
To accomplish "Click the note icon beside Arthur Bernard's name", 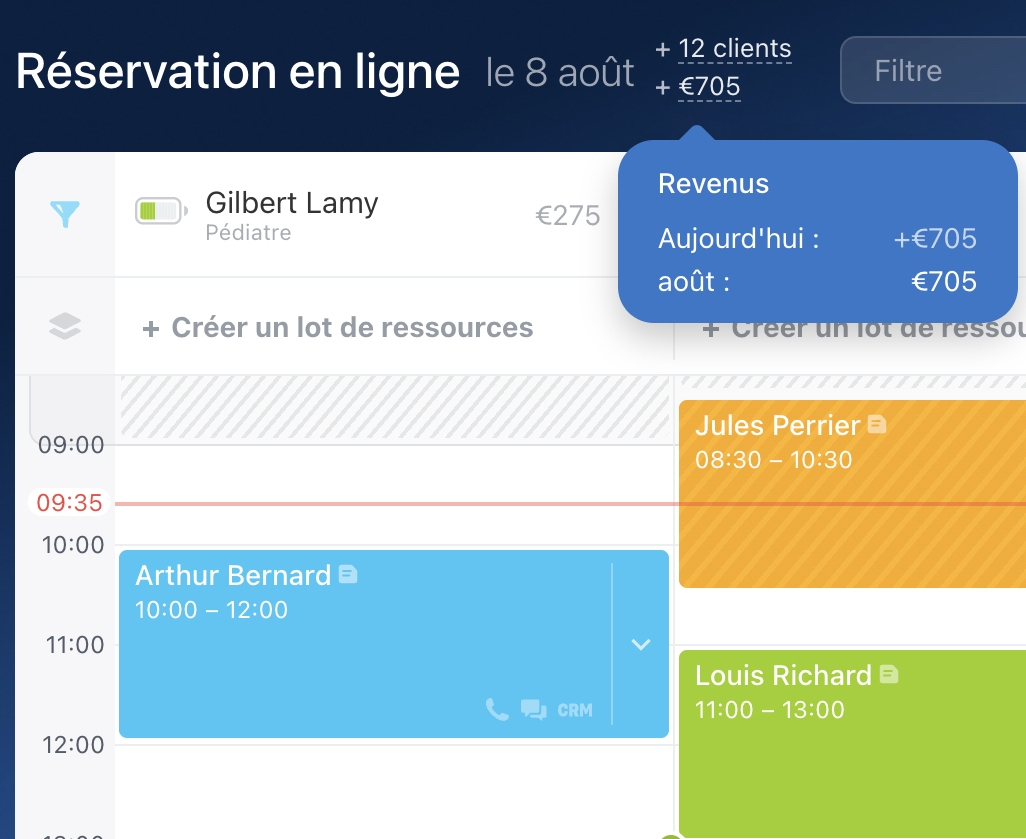I will click(348, 574).
